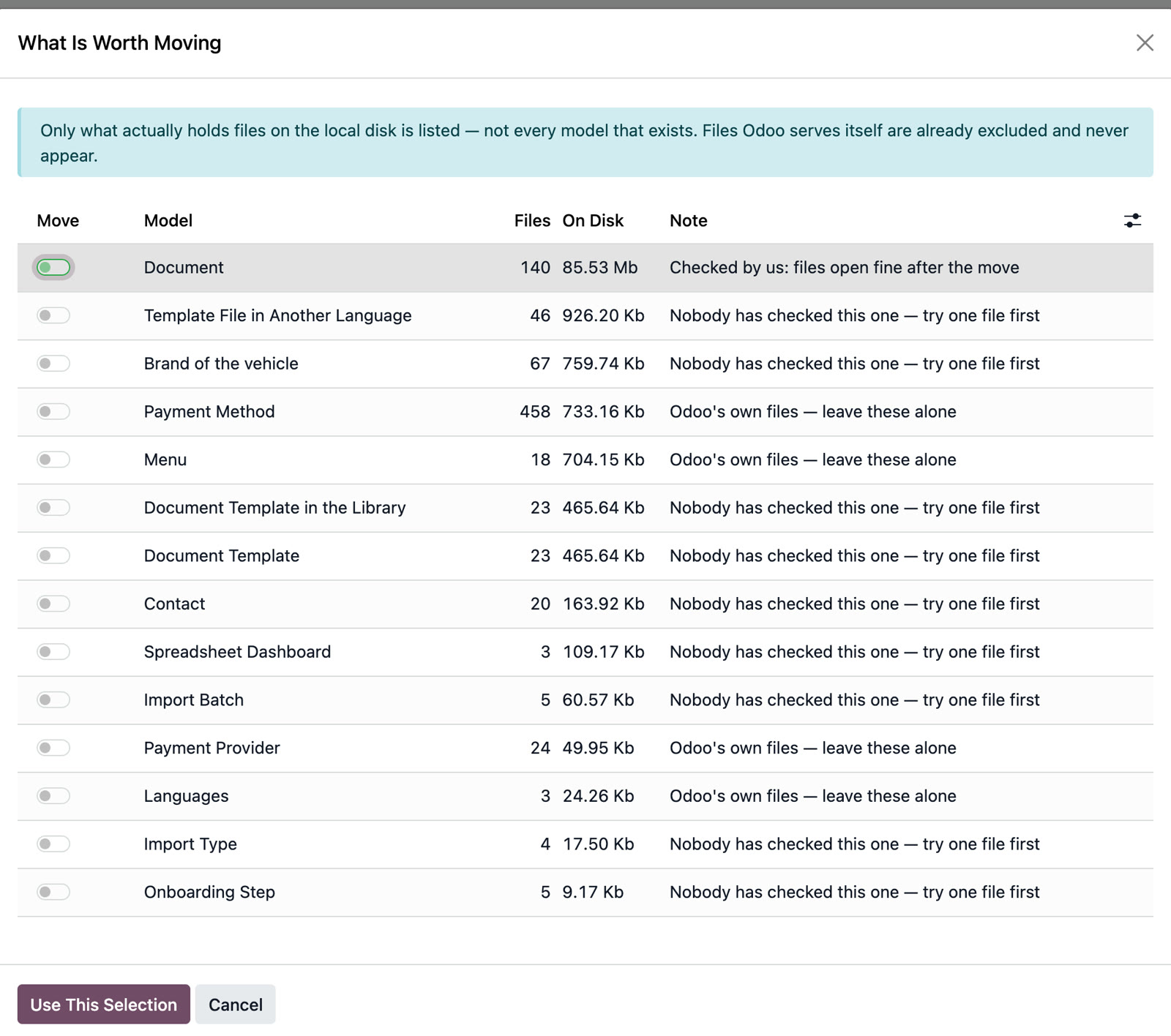Select the Import Type model name
1171x1036 pixels.
coord(190,844)
